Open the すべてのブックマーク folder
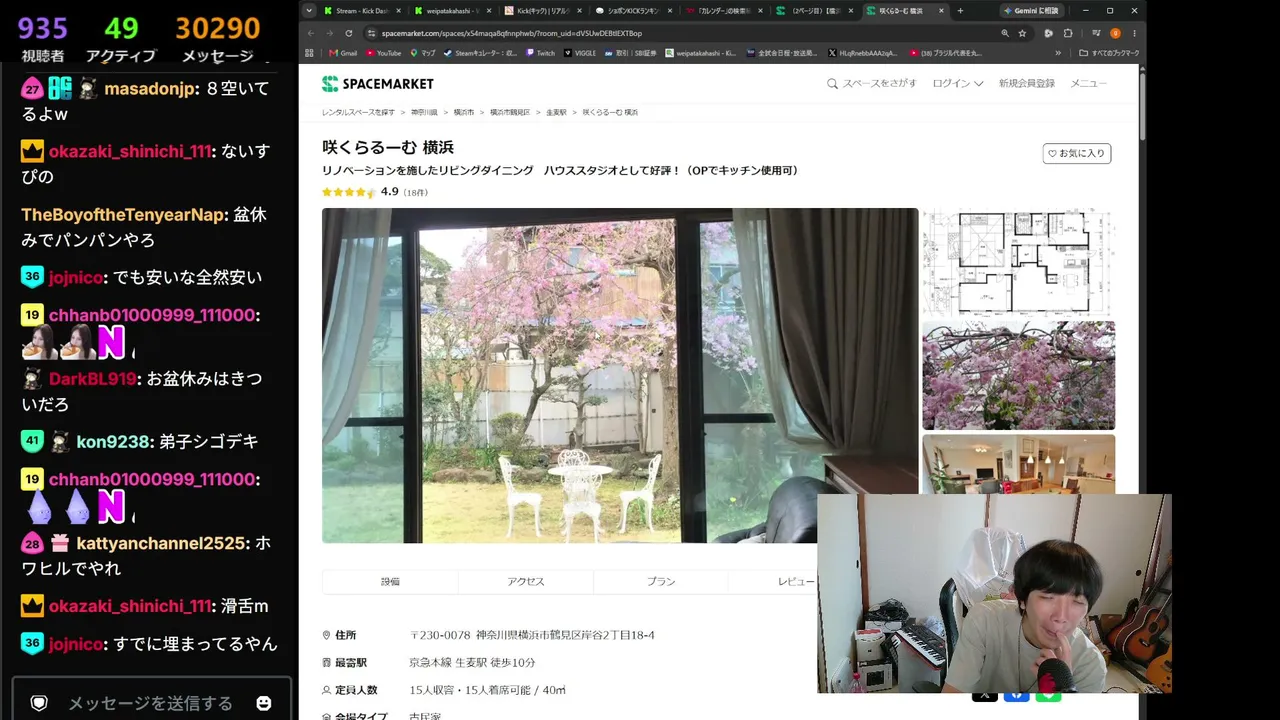 click(x=1109, y=53)
